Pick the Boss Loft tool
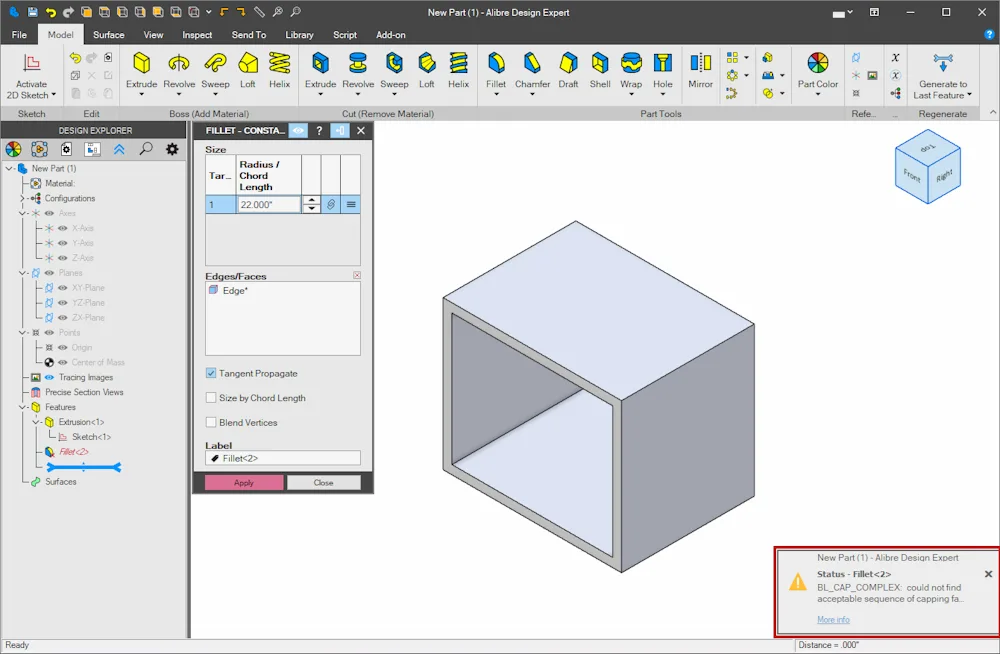The image size is (1000, 654). coord(247,70)
